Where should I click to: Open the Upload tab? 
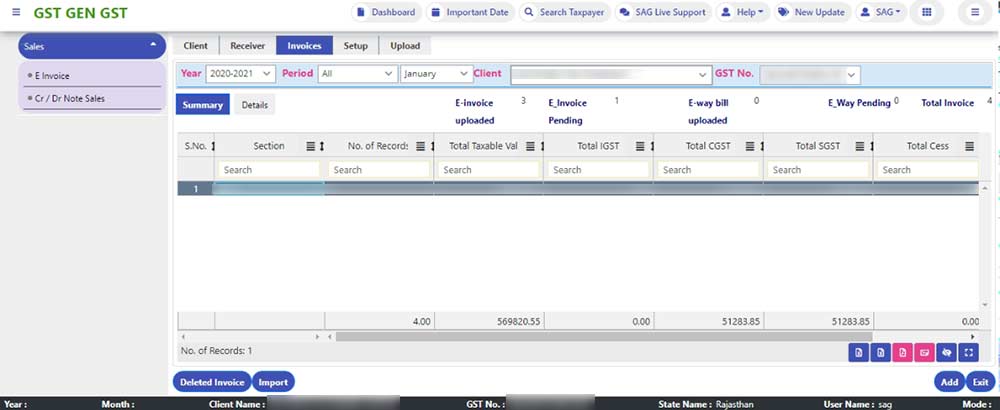click(x=405, y=46)
